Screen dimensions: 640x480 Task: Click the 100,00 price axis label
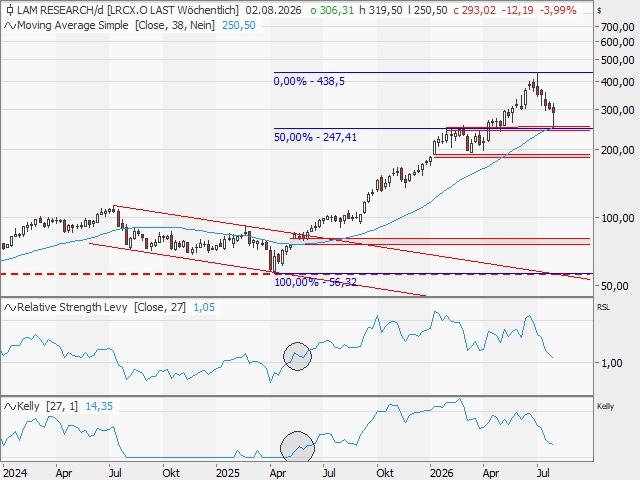tap(618, 218)
